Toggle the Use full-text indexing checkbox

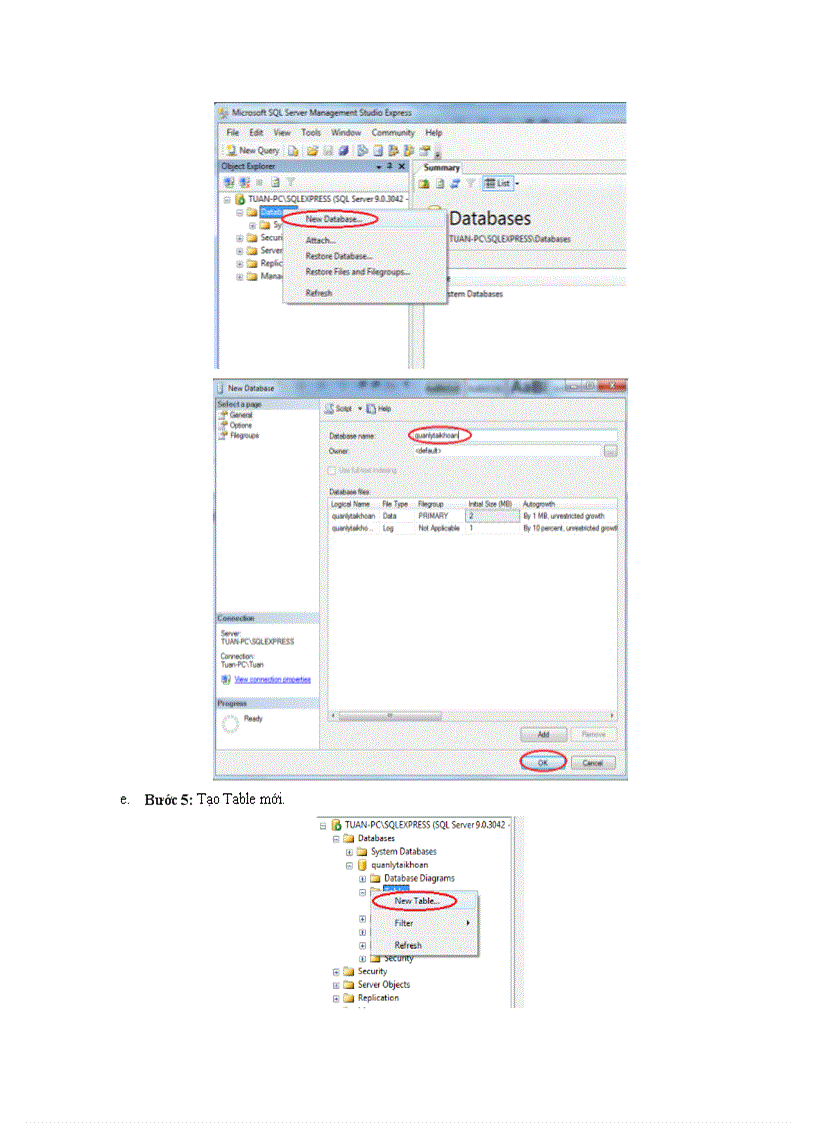[x=333, y=470]
